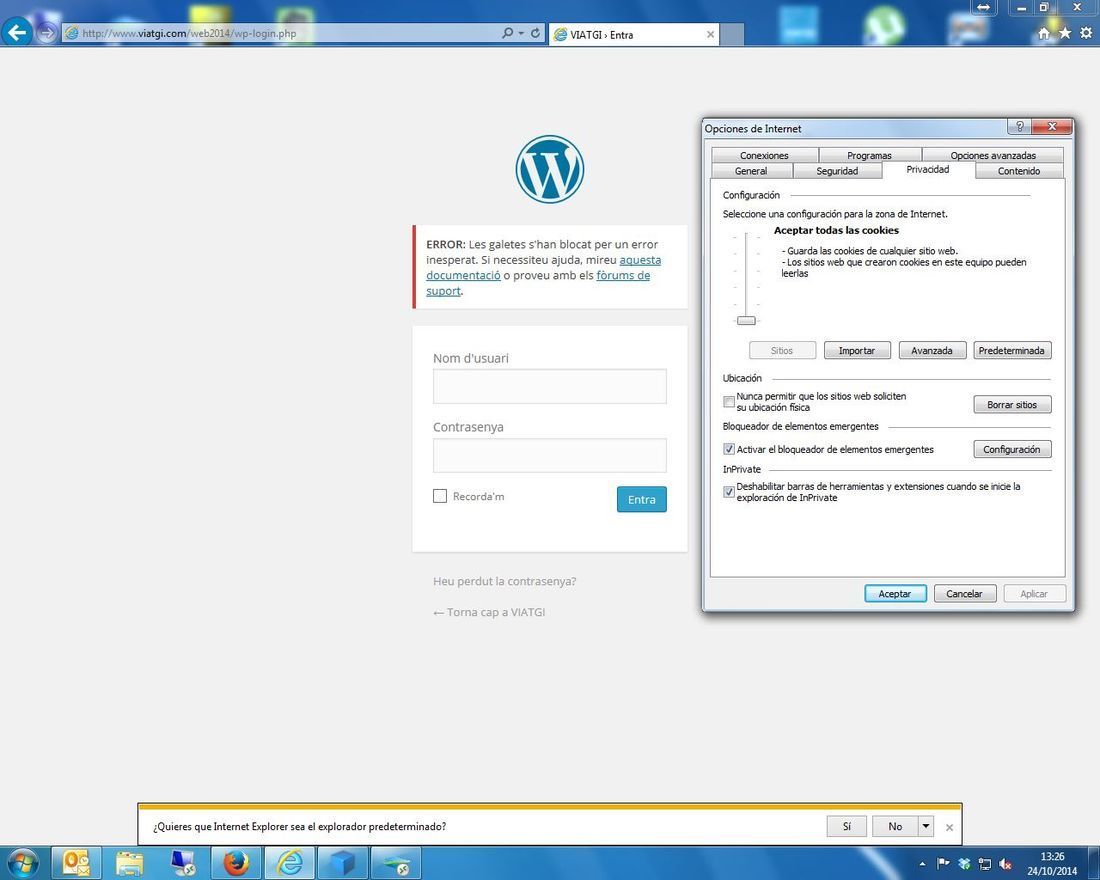Switch to the Programas tab
Image resolution: width=1100 pixels, height=880 pixels.
[869, 155]
